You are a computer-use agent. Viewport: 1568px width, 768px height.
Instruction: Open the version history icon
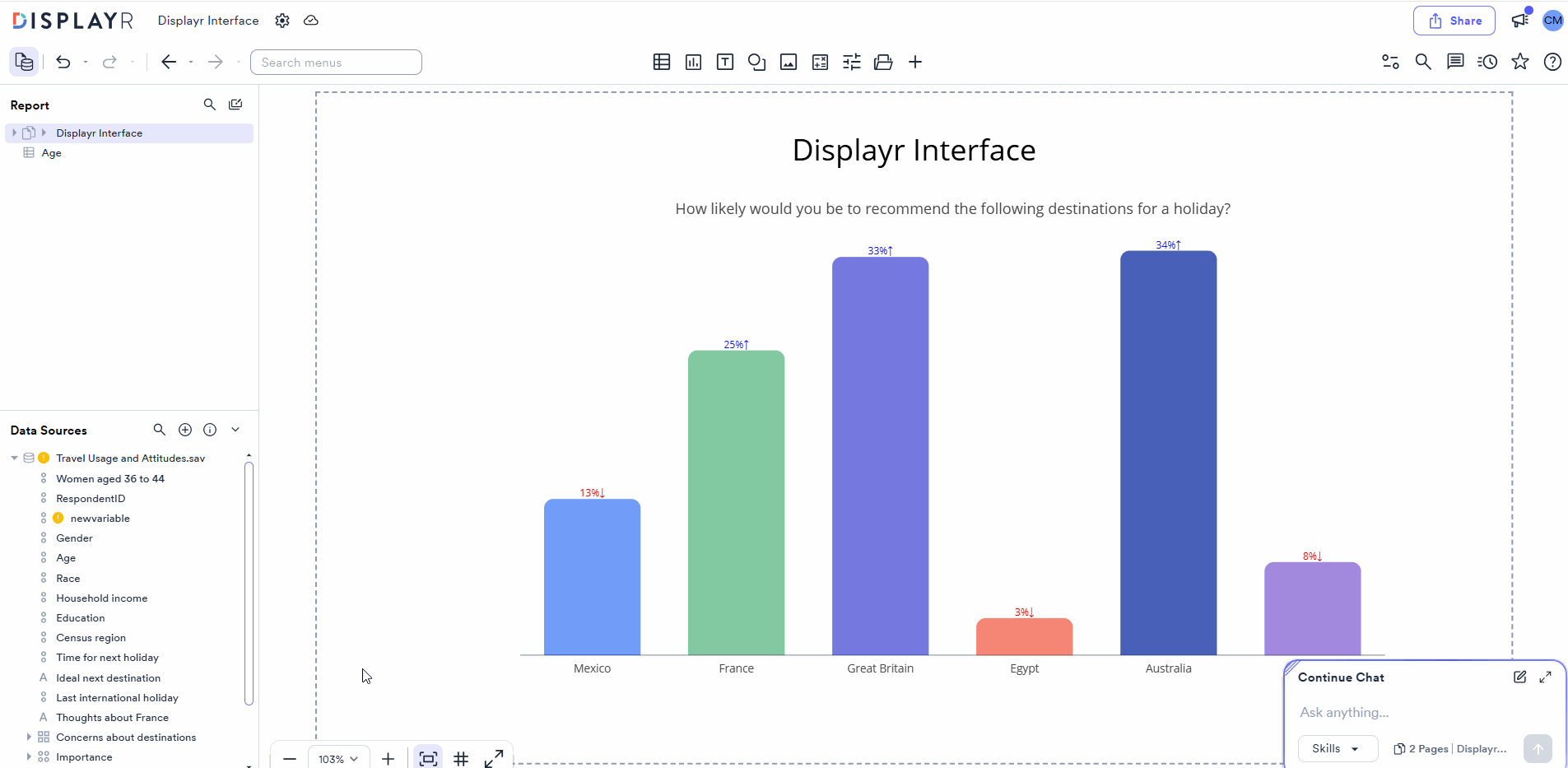pyautogui.click(x=1487, y=62)
